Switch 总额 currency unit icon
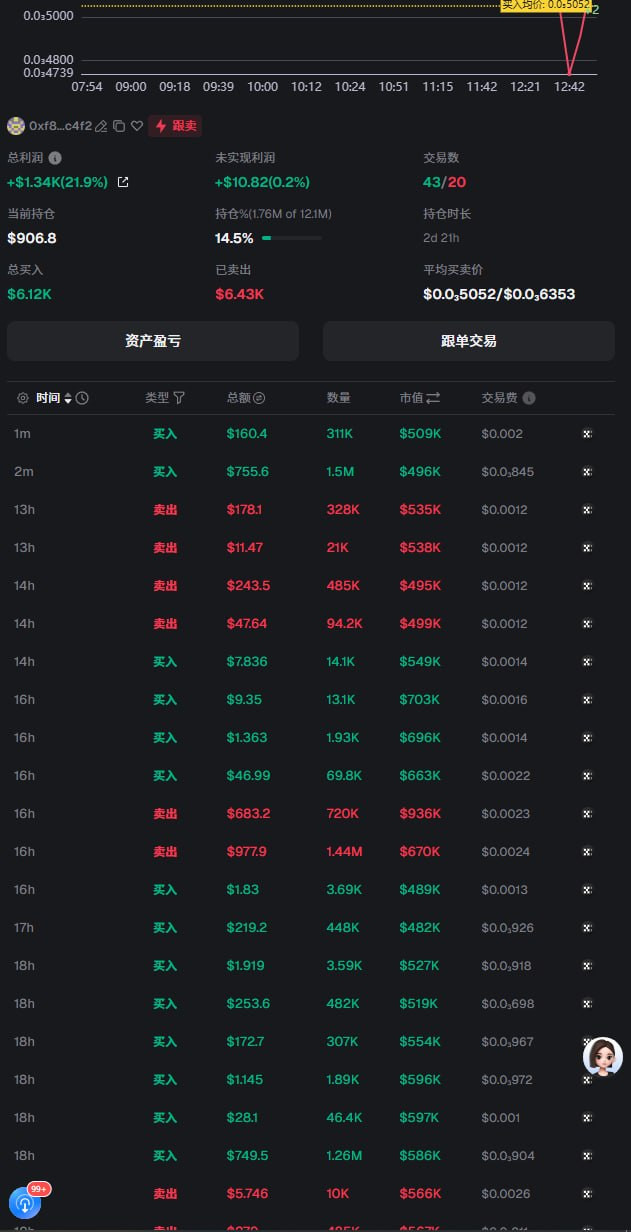The width and height of the screenshot is (631, 1232). [259, 398]
